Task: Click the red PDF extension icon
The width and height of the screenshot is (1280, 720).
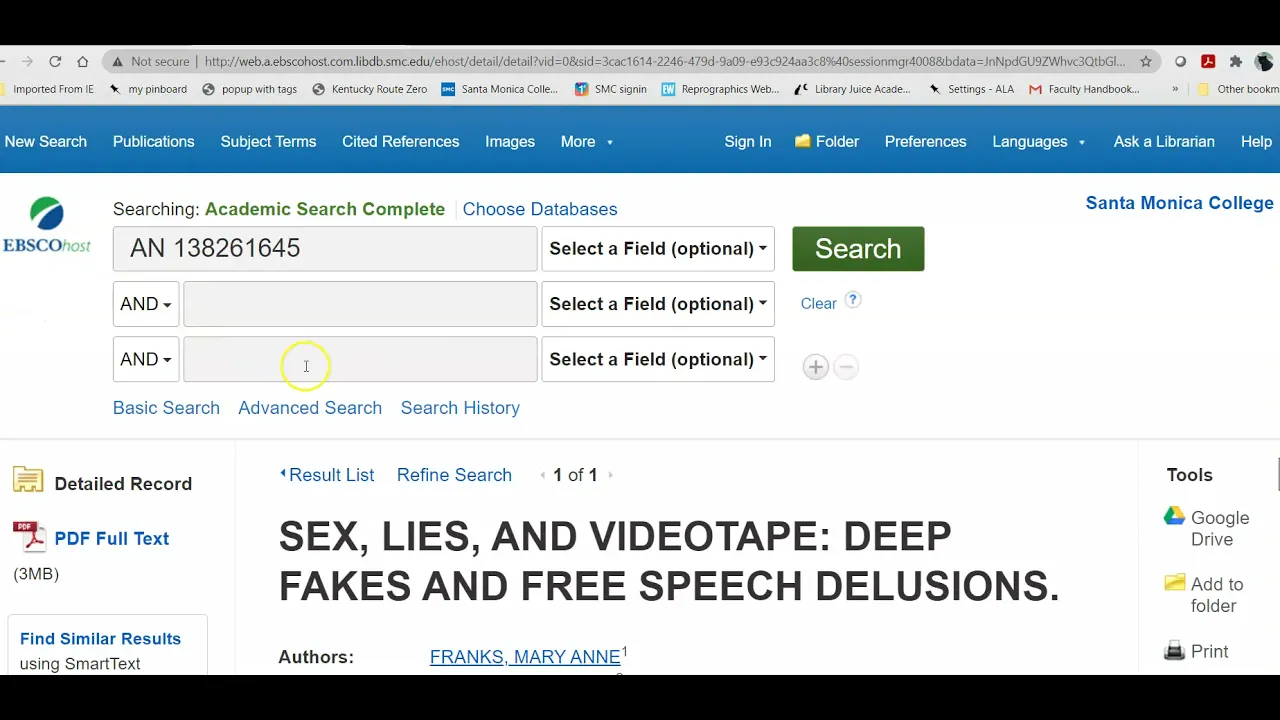Action: pyautogui.click(x=1208, y=61)
